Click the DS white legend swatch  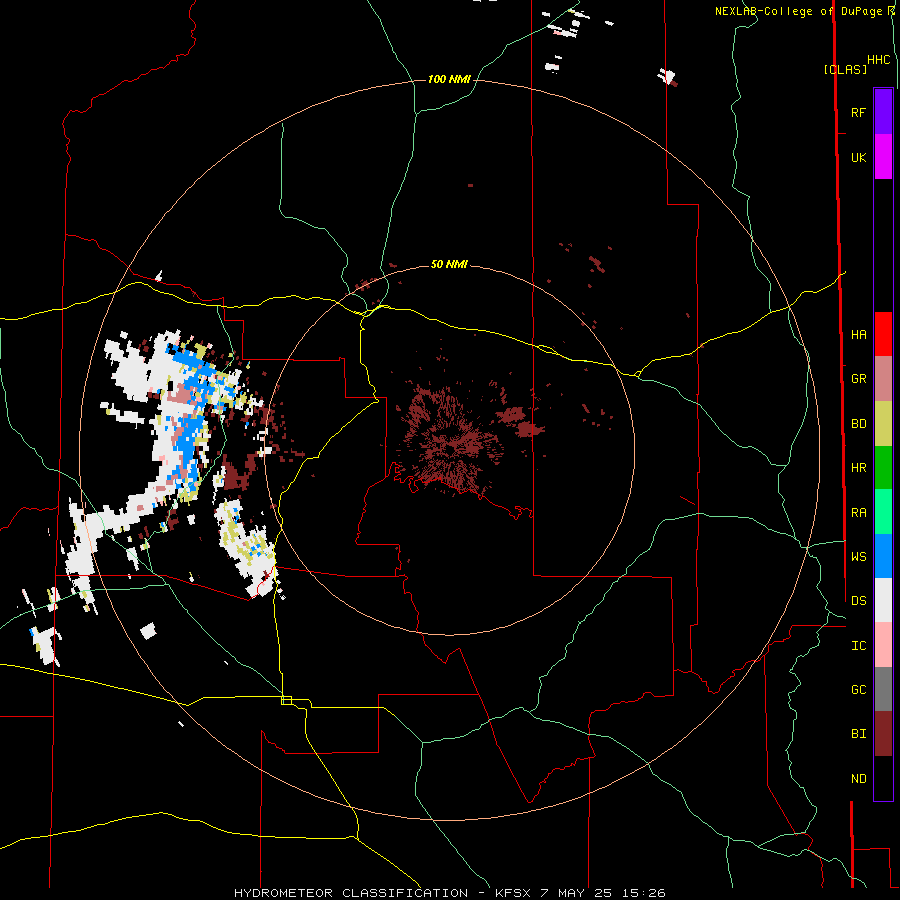pos(883,600)
